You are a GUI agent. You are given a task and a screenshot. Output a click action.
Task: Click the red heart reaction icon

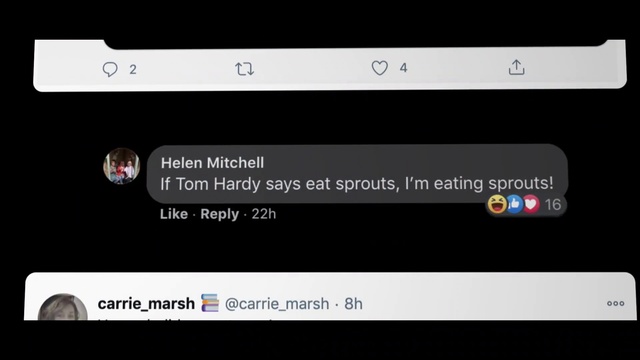[x=531, y=204]
